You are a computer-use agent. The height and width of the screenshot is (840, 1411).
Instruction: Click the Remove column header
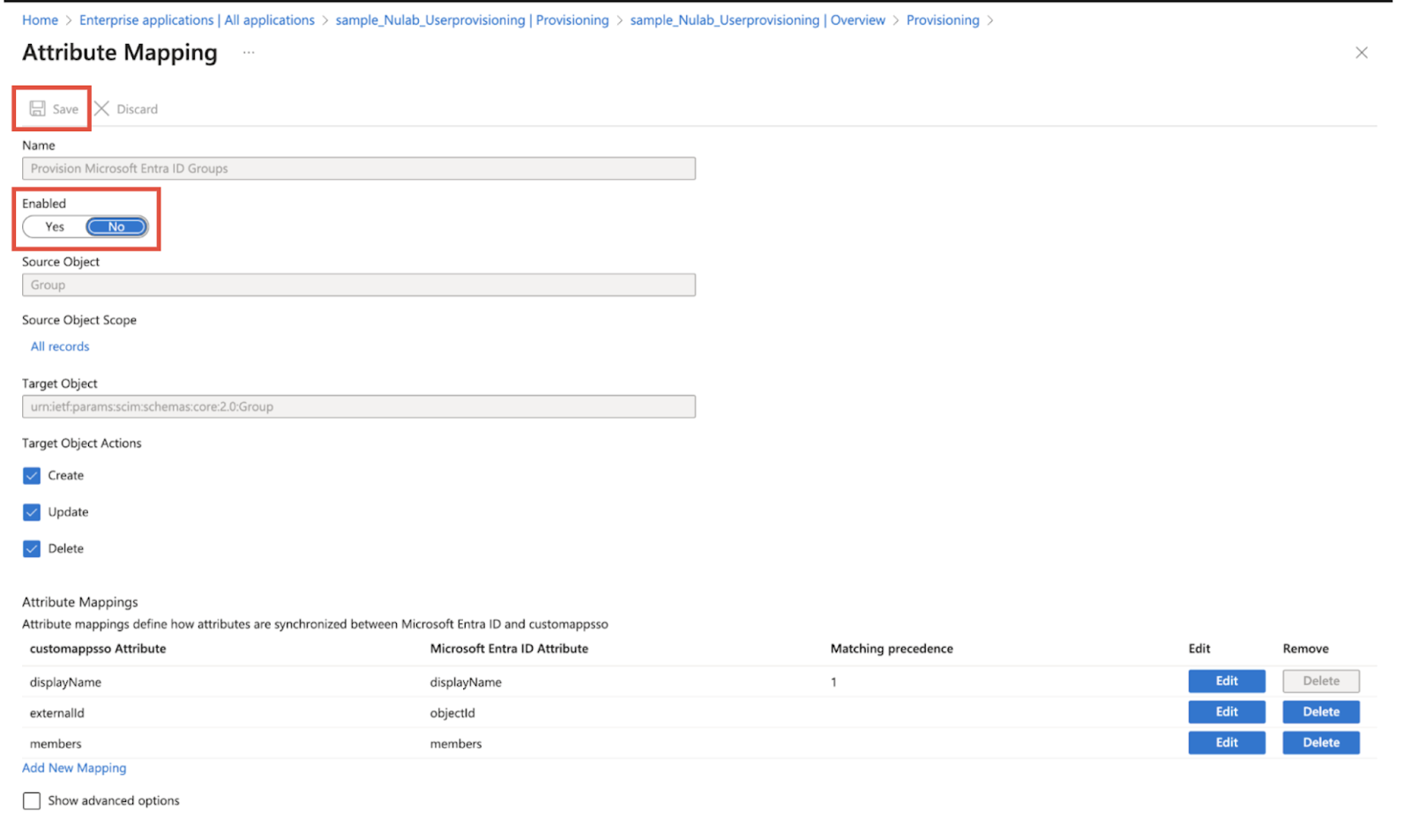pos(1305,649)
